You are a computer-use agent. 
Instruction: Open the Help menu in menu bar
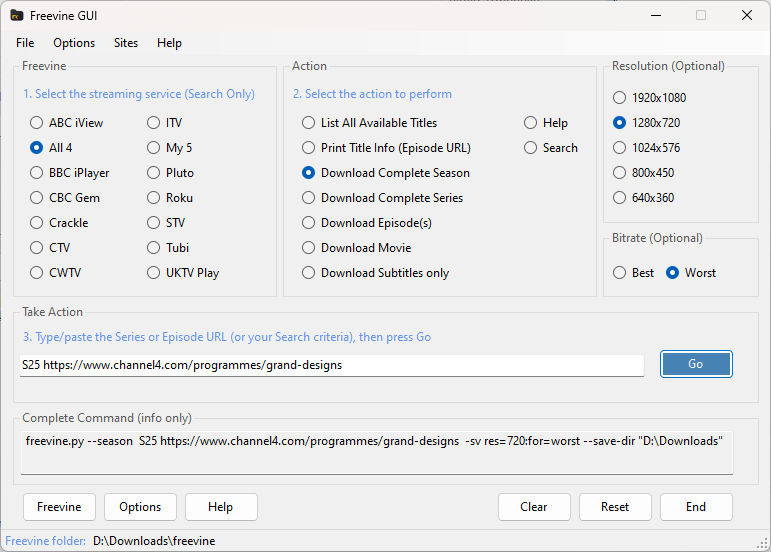pos(169,43)
